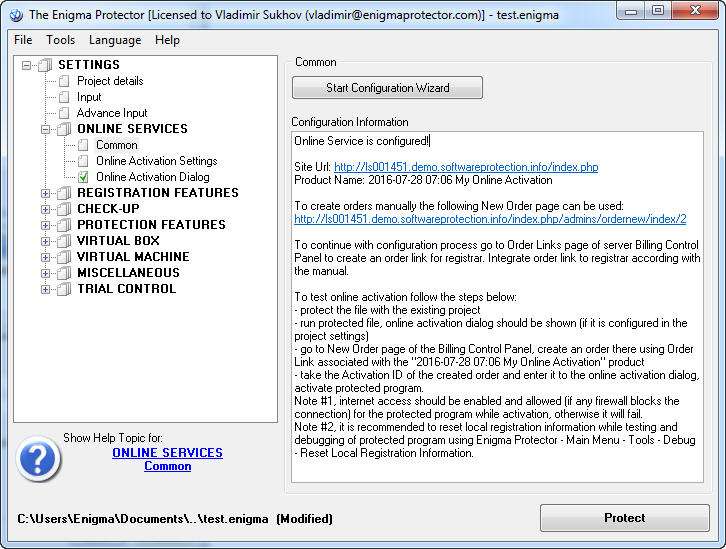The height and width of the screenshot is (549, 726).
Task: Click inside the Configuration Information text box
Action: point(497,307)
